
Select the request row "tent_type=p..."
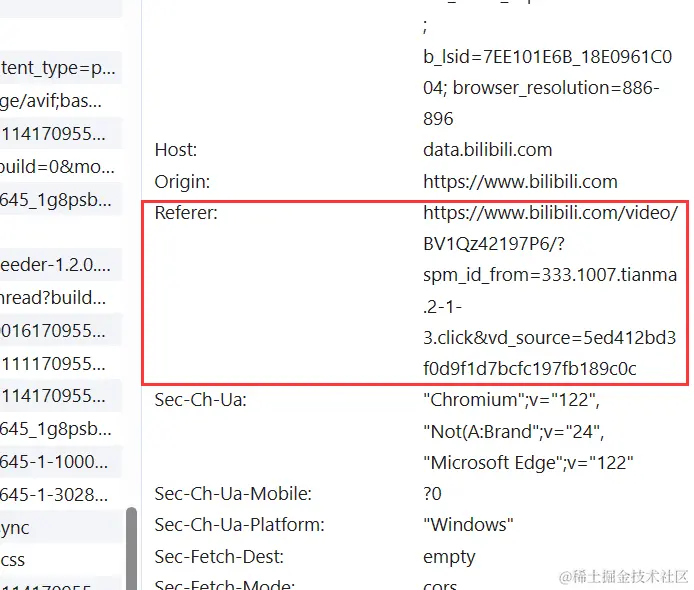(x=61, y=68)
